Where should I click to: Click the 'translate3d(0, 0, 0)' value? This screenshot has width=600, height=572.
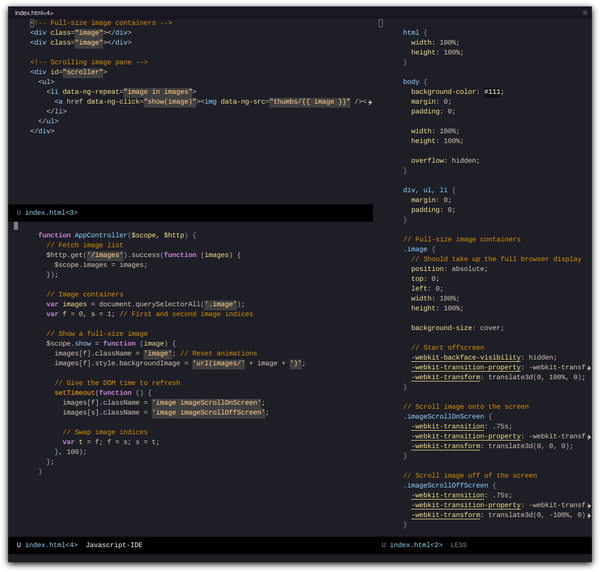[x=529, y=446]
